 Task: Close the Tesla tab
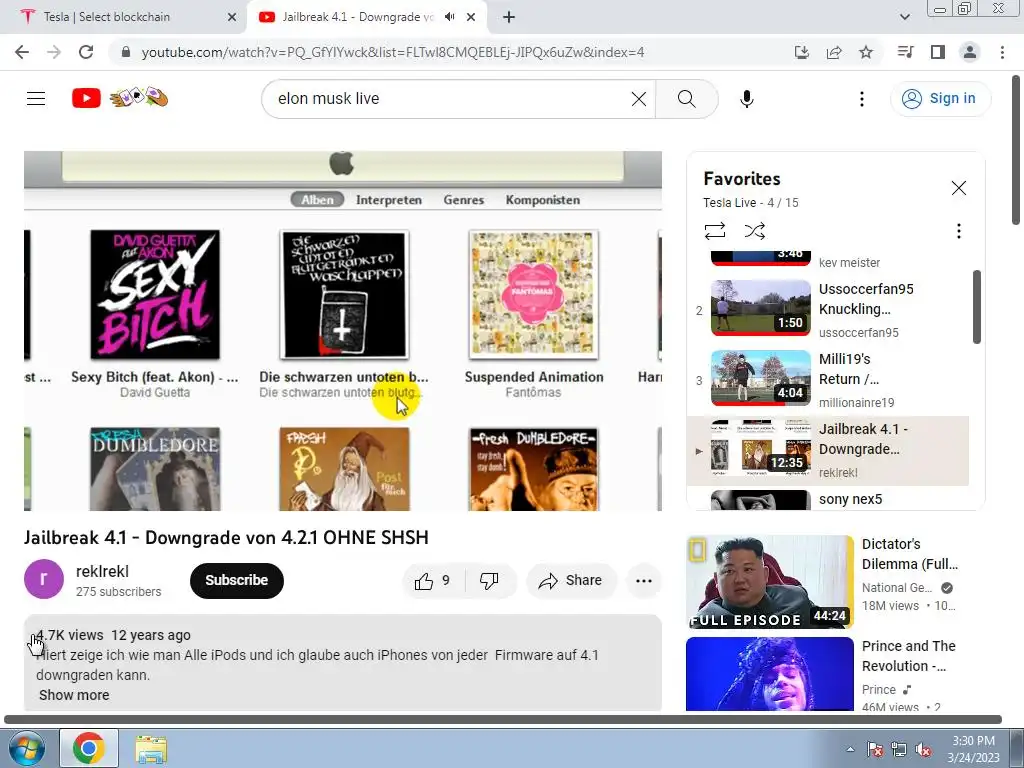(x=232, y=17)
